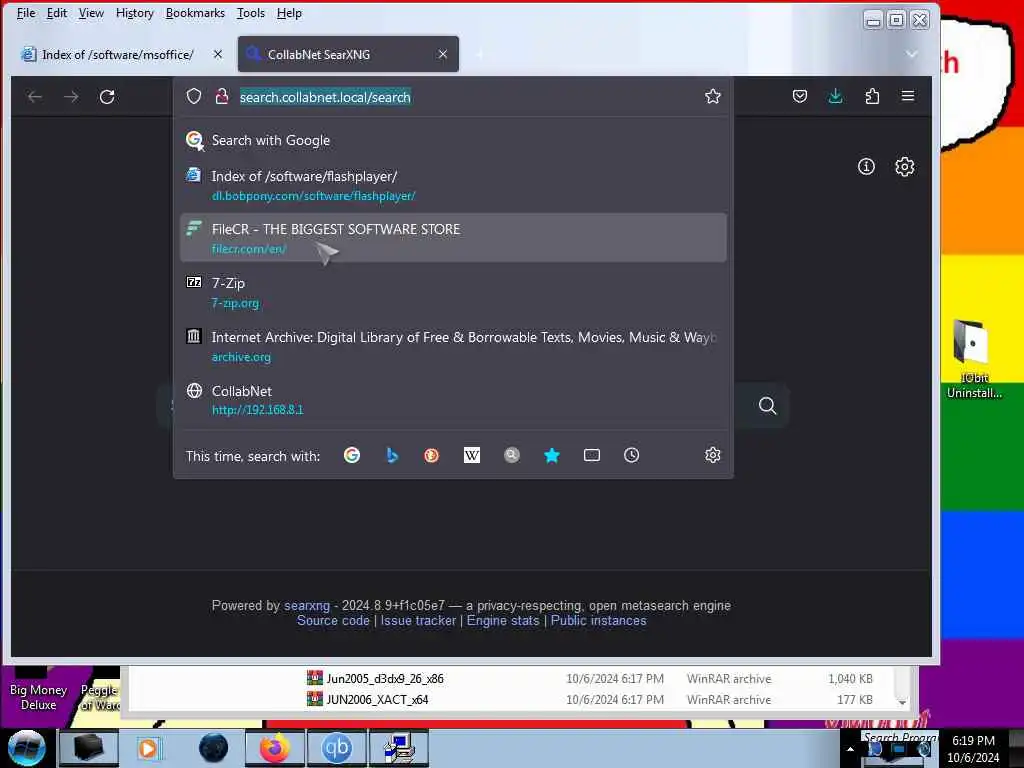Viewport: 1024px width, 768px height.
Task: Open the Extensions puzzle icon
Action: 872,97
